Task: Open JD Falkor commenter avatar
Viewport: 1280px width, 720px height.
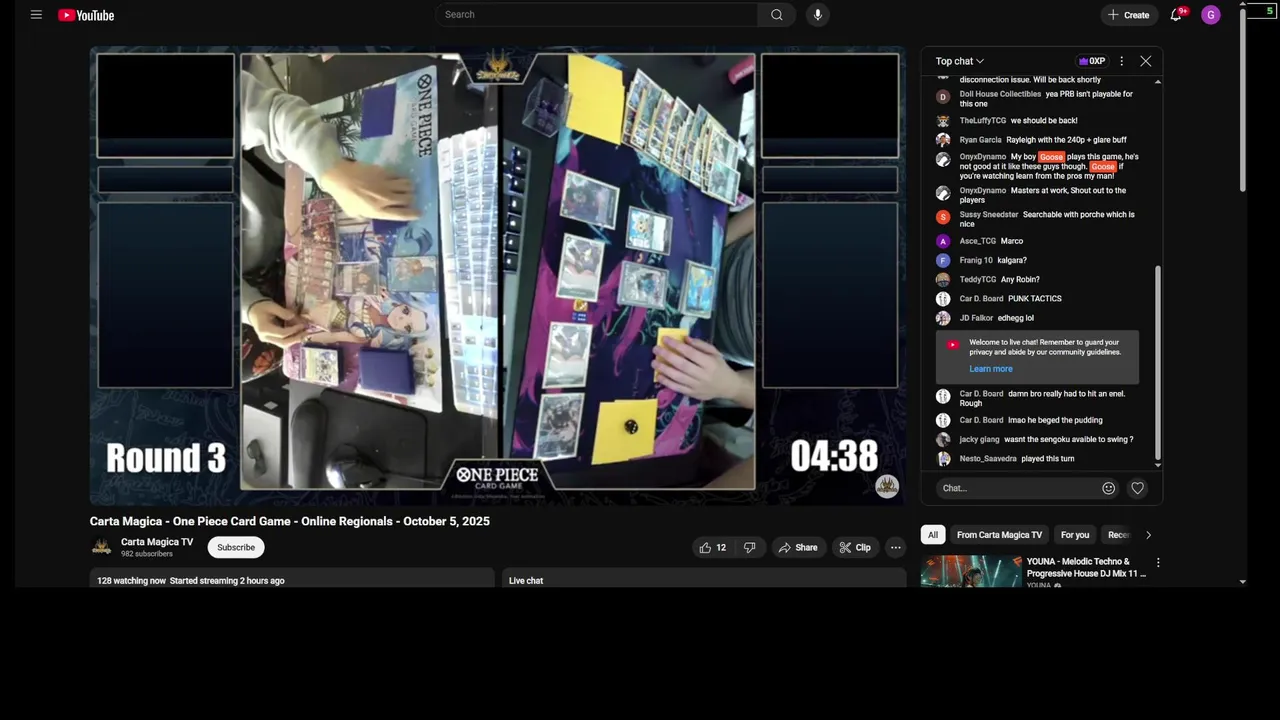Action: (x=943, y=318)
